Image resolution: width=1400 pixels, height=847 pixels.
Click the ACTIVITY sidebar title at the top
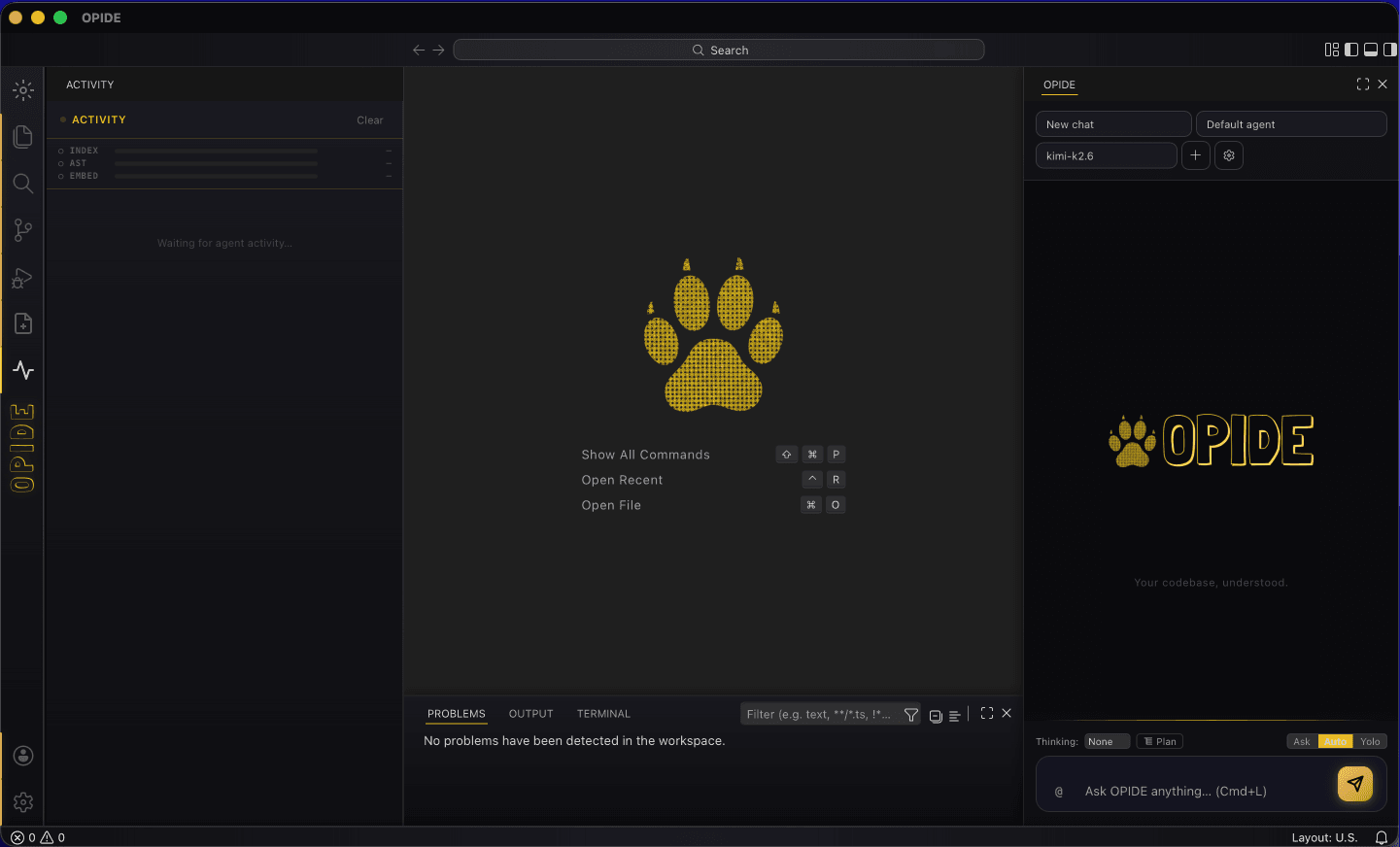tap(90, 85)
